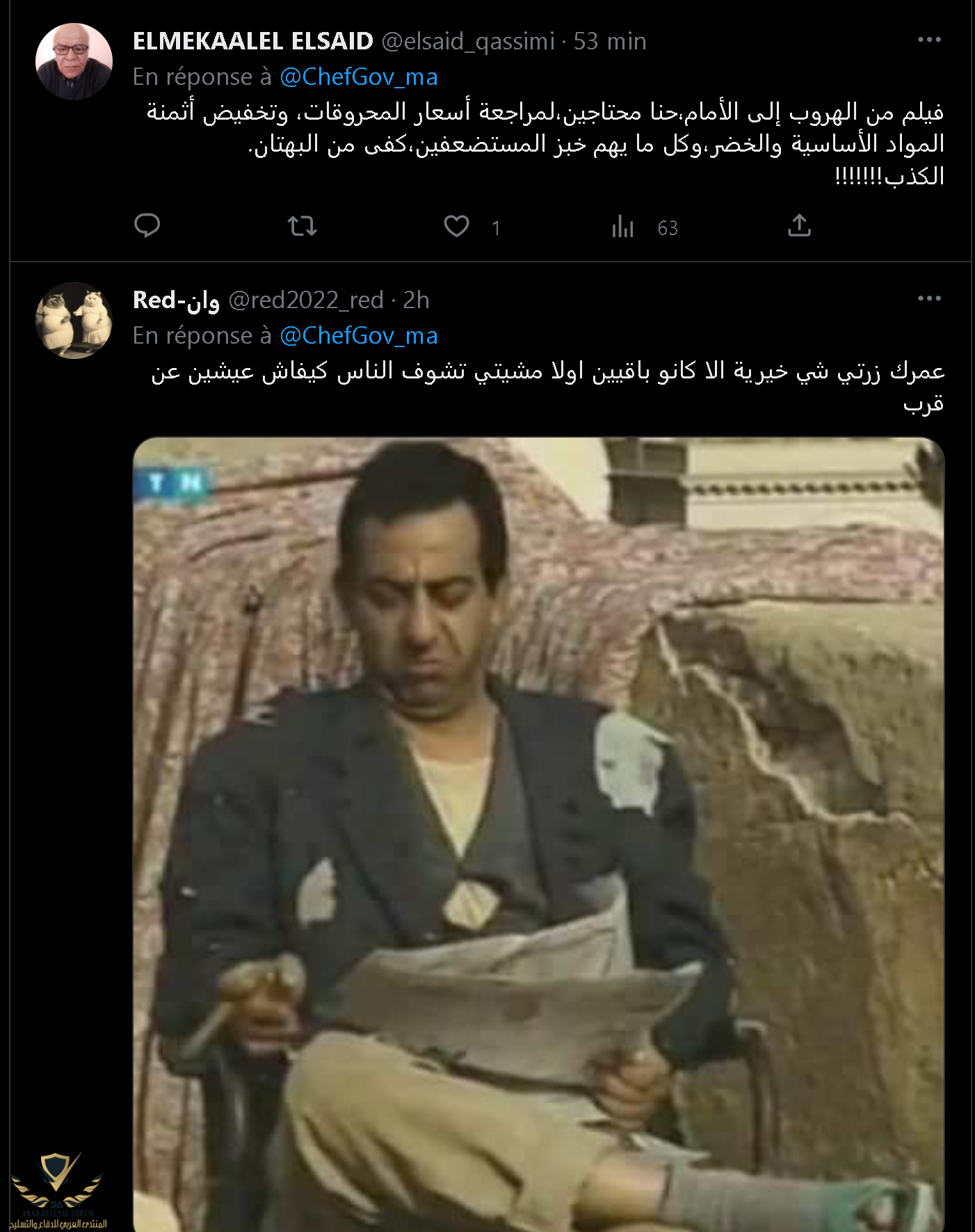The height and width of the screenshot is (1232, 975).
Task: Reply to ELMEKAALEL ELSAID's tweet
Action: pos(147,226)
